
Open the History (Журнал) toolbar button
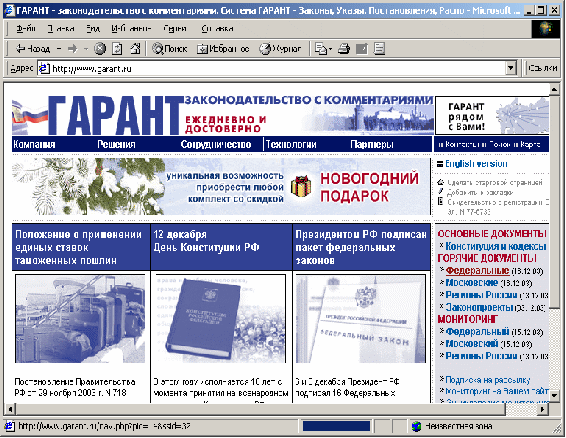tap(280, 48)
